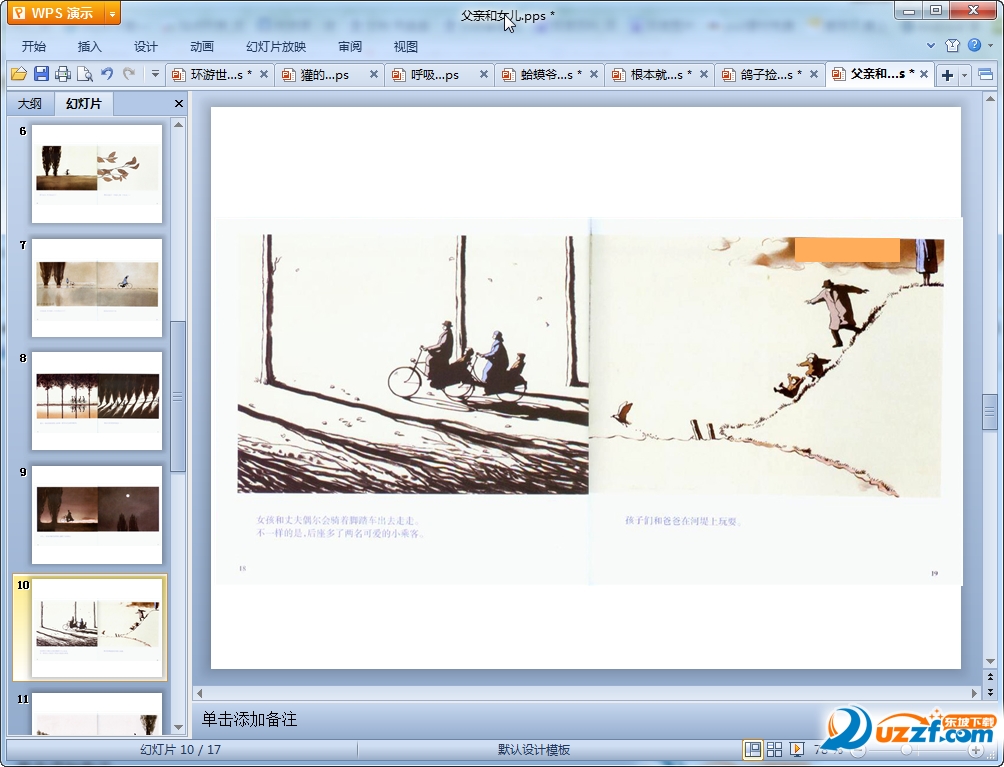Viewport: 1004px width, 767px height.
Task: Select slide 10 thumbnail
Action: [97, 628]
